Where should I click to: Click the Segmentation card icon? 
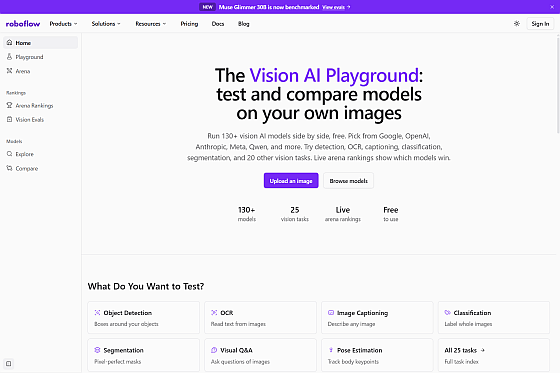tap(97, 350)
